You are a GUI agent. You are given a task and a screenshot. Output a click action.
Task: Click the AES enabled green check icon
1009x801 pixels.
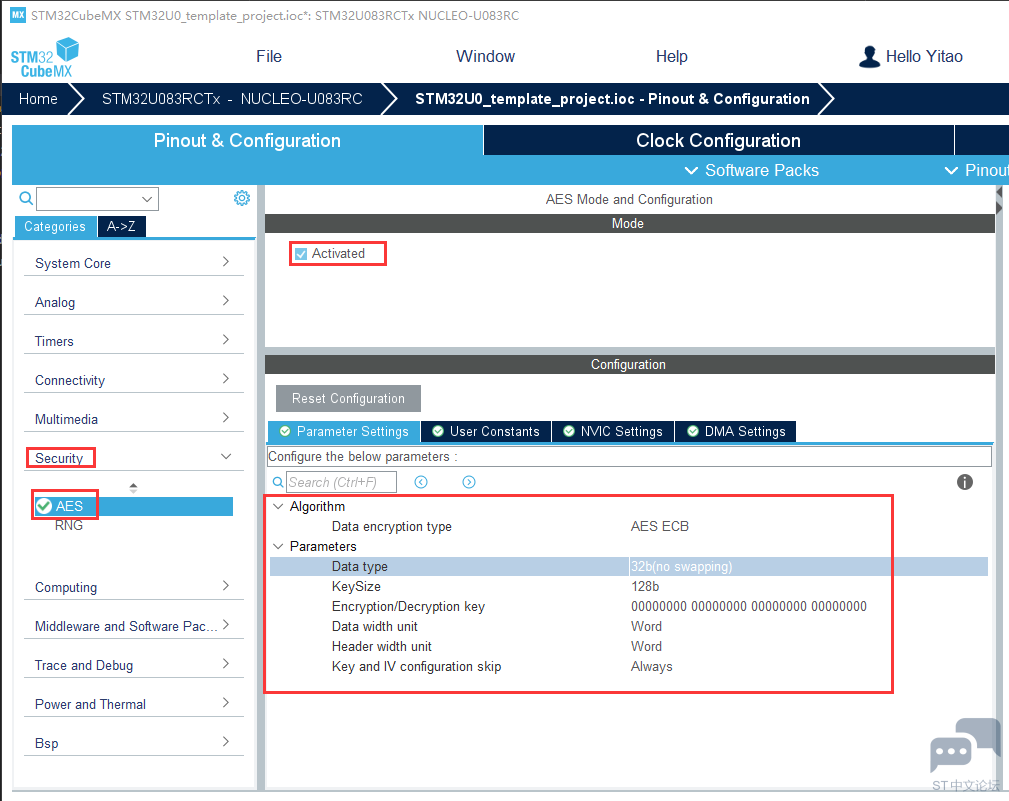[44, 506]
